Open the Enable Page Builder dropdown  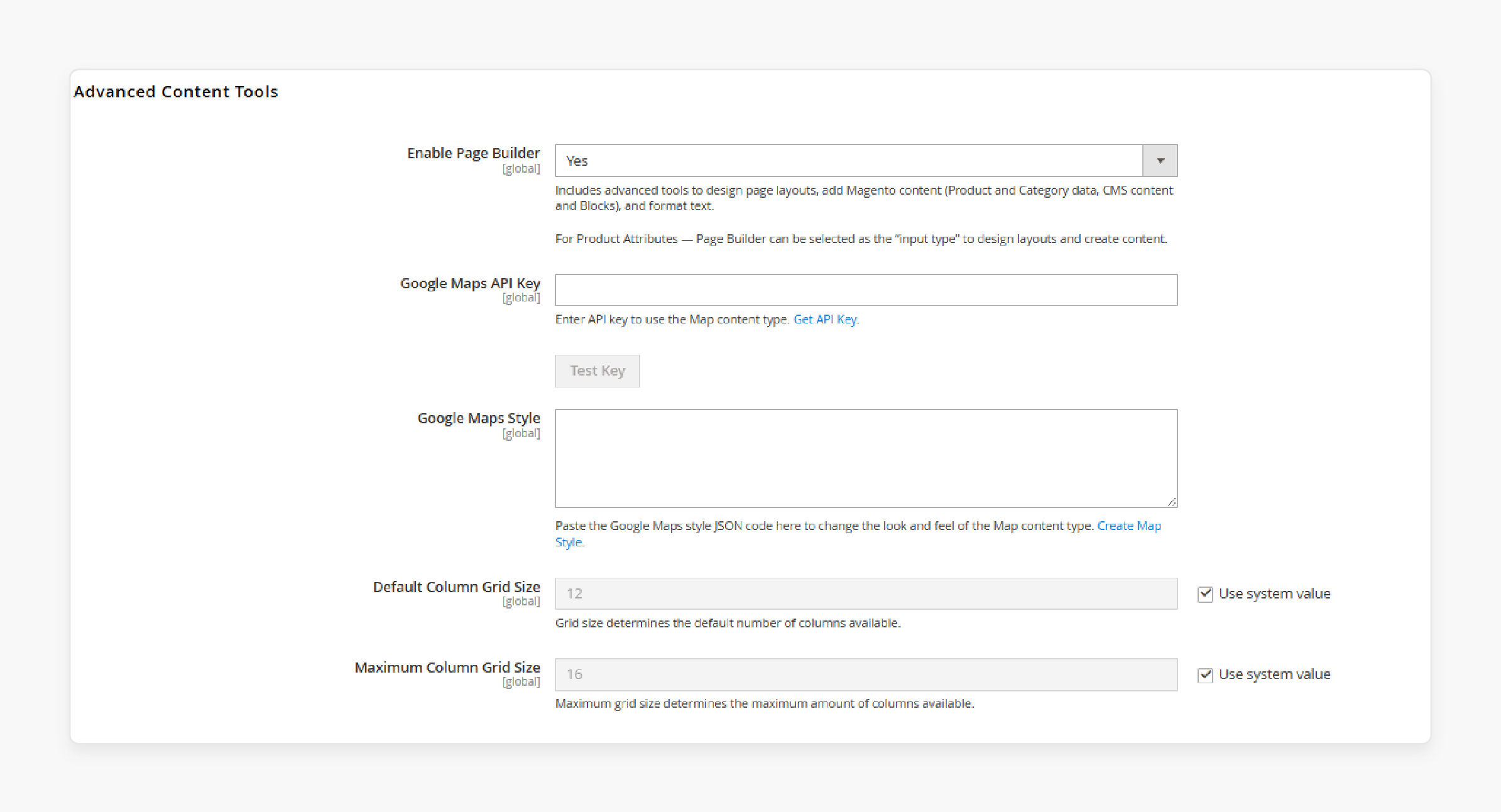tap(866, 161)
